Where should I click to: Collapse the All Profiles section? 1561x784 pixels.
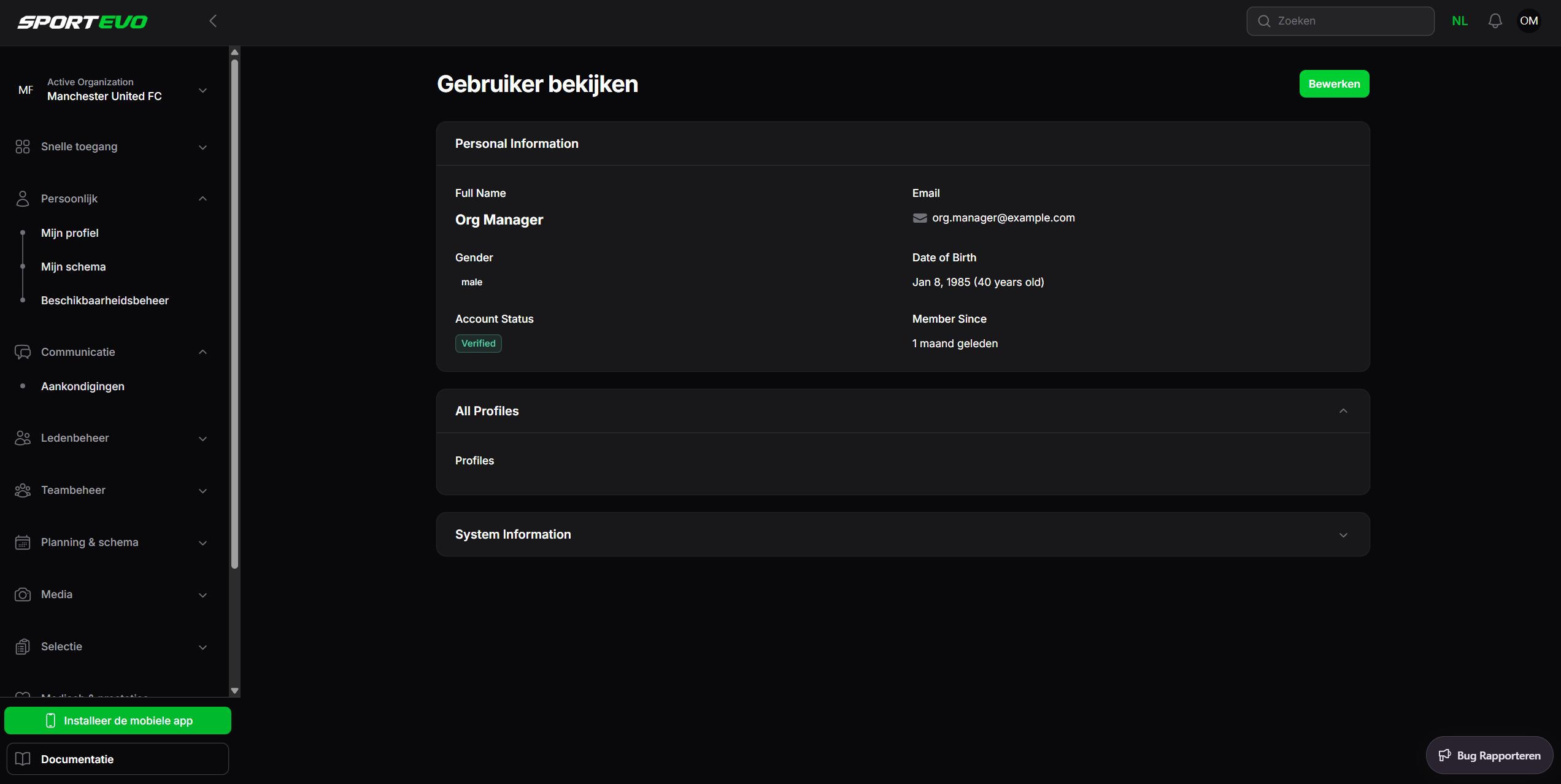(1343, 411)
